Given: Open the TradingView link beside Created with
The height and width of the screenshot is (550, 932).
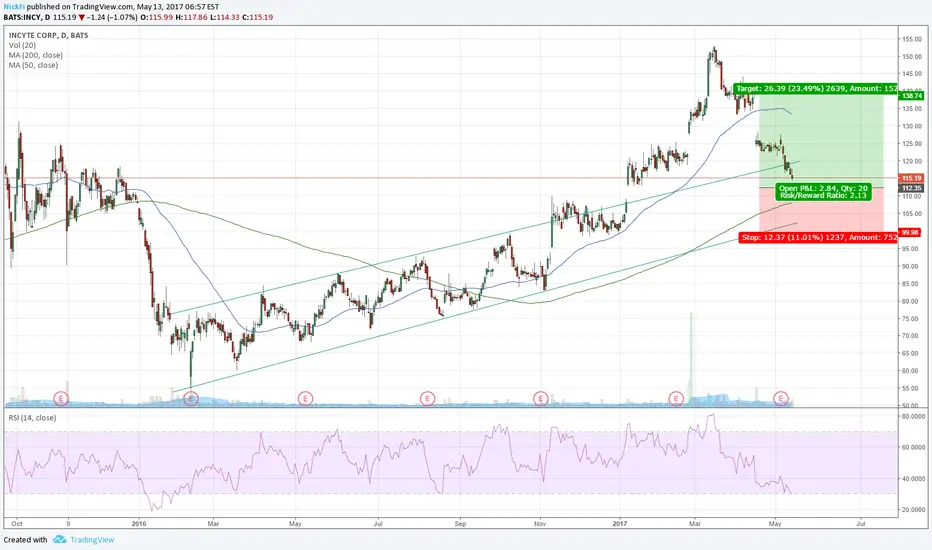Looking at the screenshot, I should [x=92, y=540].
